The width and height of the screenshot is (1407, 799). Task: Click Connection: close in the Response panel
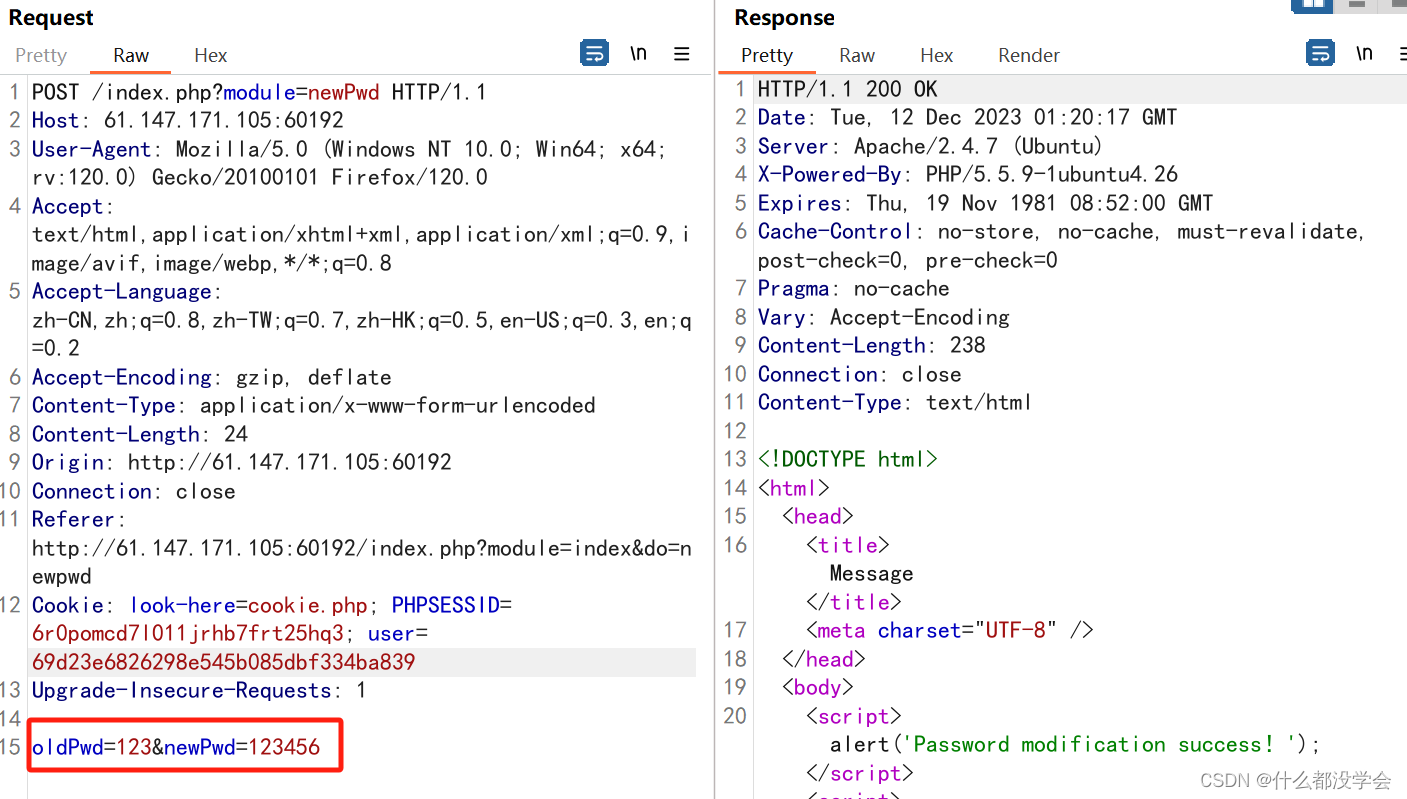(860, 374)
